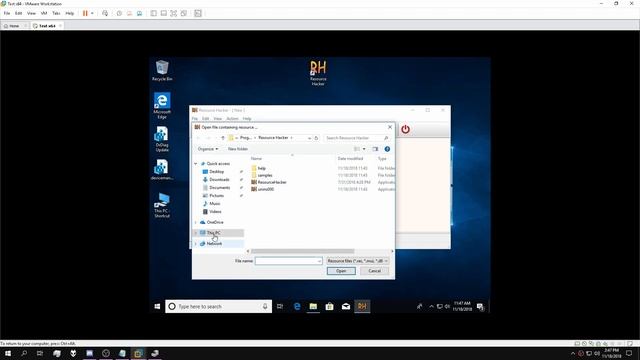
Task: Open Microsoft Edge desktop shortcut icon
Action: [x=162, y=105]
